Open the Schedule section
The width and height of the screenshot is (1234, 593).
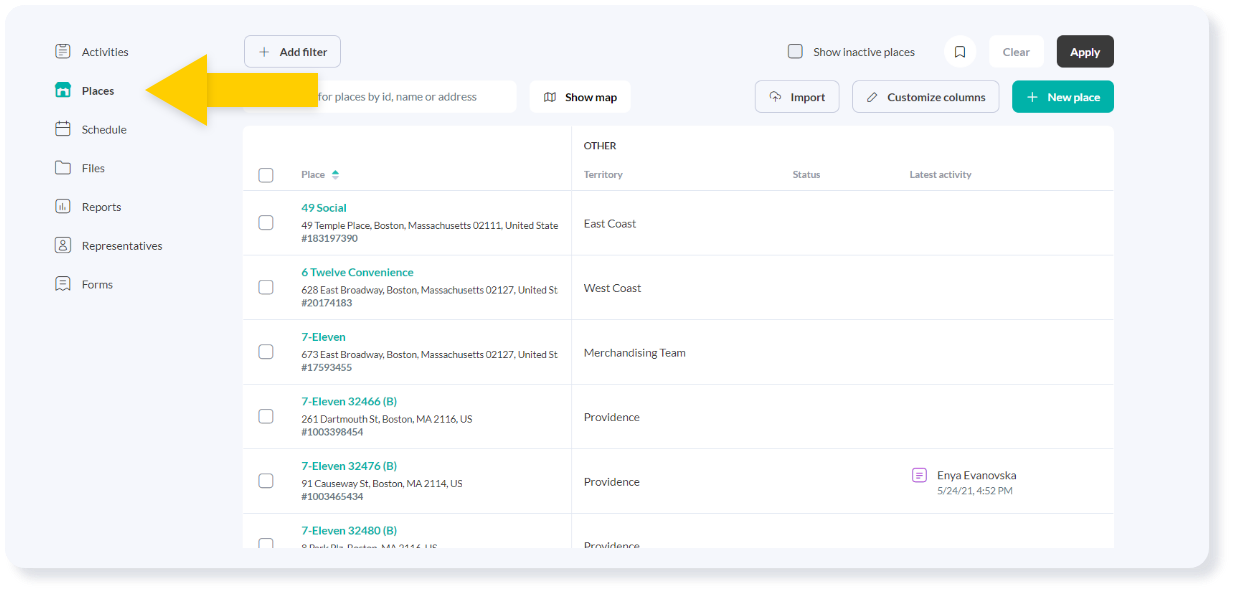click(x=104, y=130)
